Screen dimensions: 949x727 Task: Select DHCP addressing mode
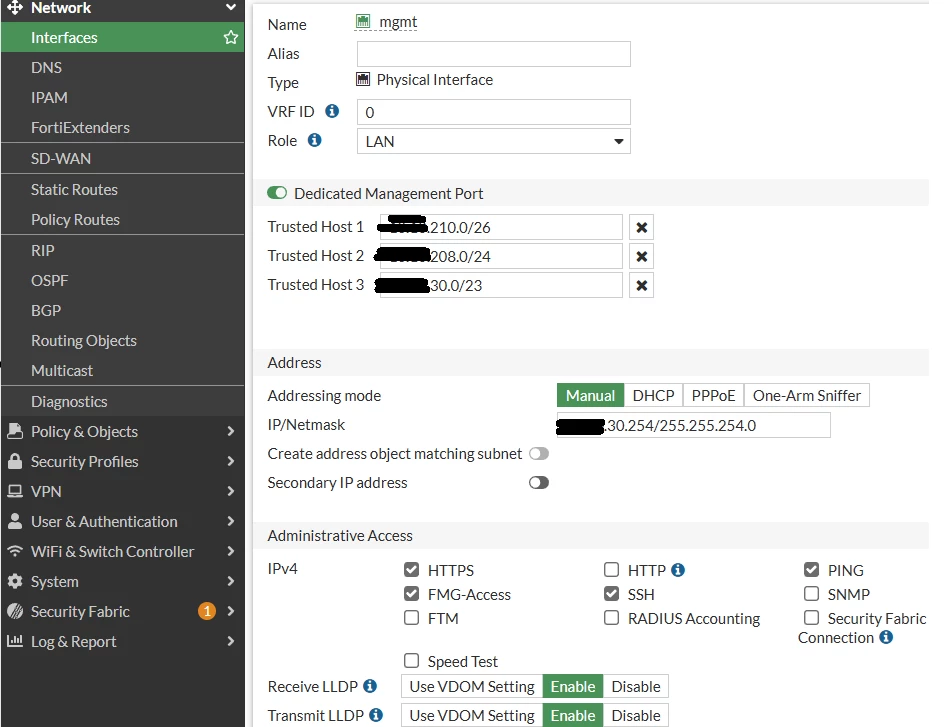(653, 395)
